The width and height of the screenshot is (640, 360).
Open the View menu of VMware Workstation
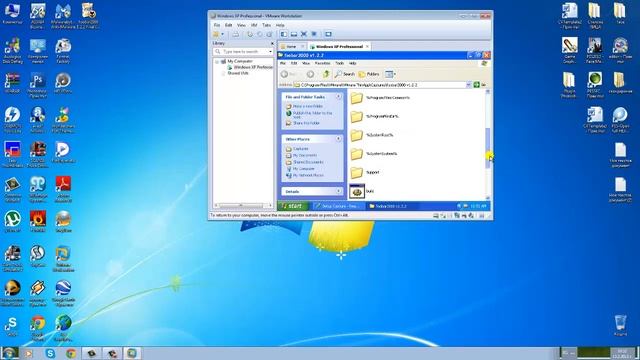point(241,25)
